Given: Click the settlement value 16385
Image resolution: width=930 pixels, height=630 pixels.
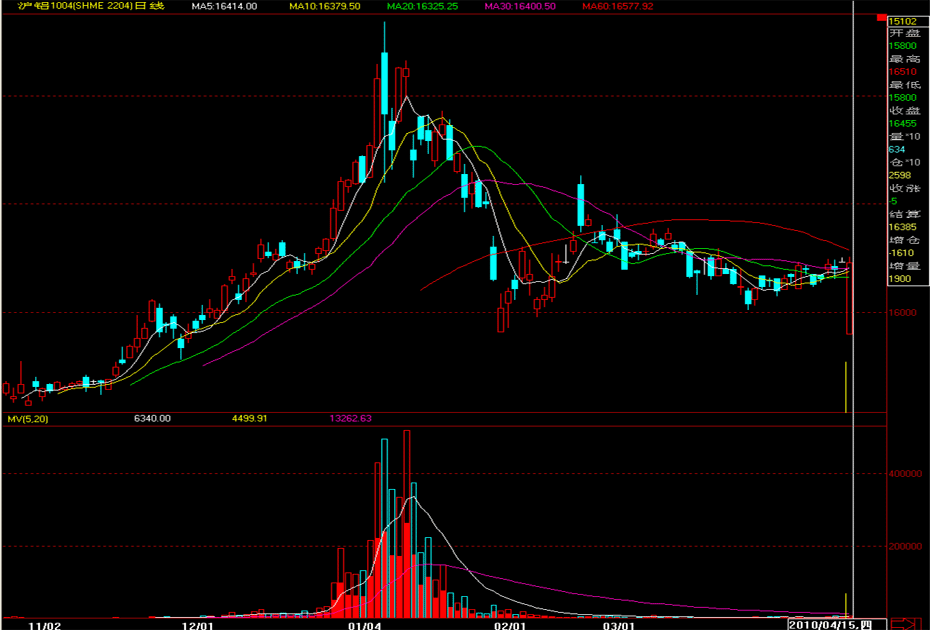Looking at the screenshot, I should tap(902, 227).
